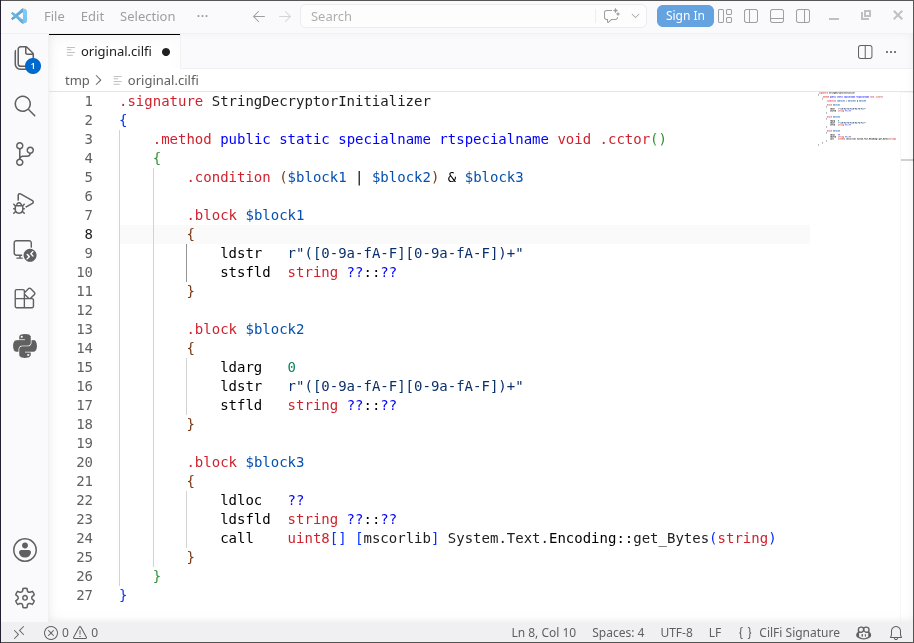Click the StringDecryptorInitializer text

pos(321,101)
